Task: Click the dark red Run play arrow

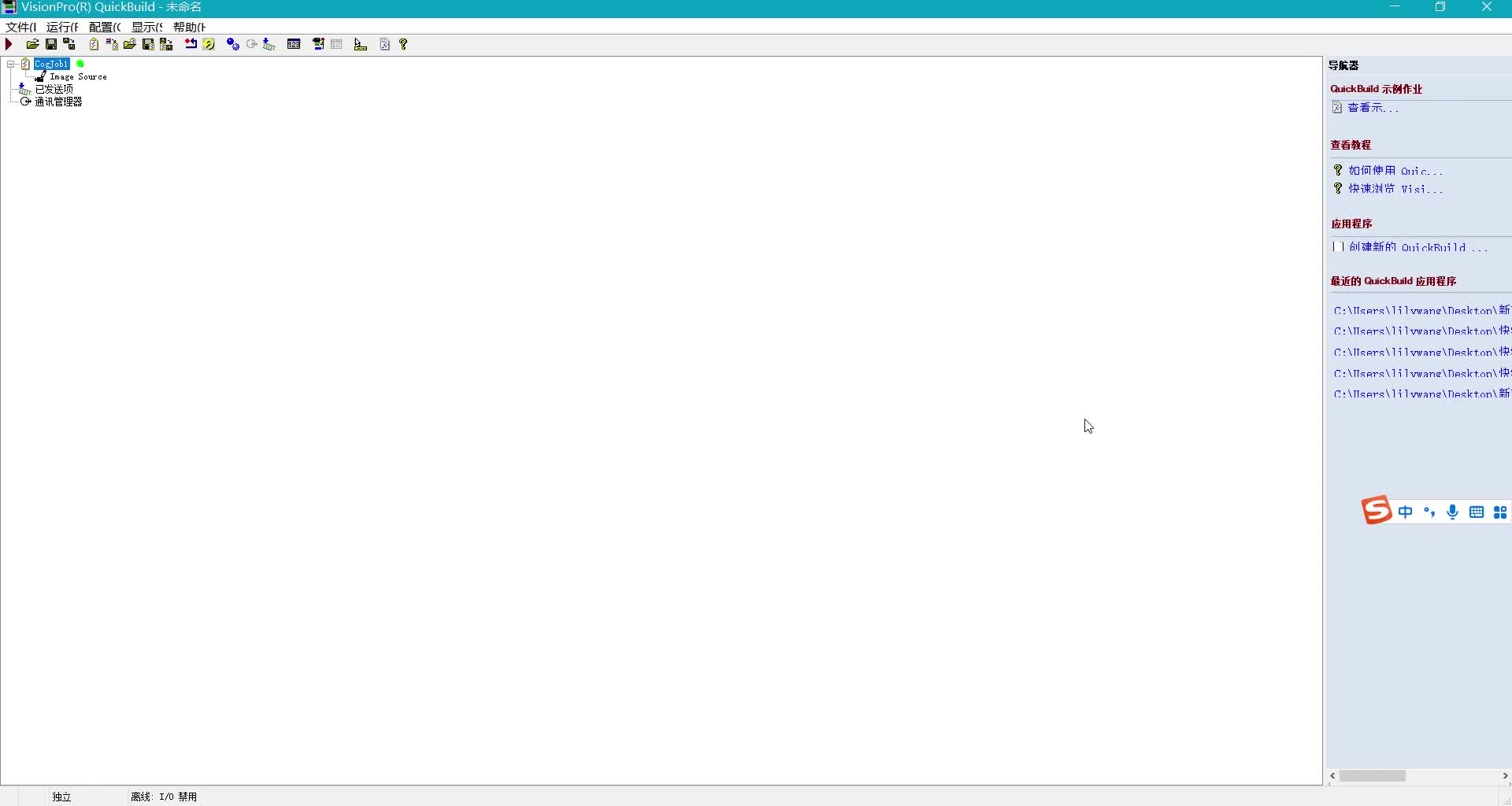Action: [x=9, y=45]
